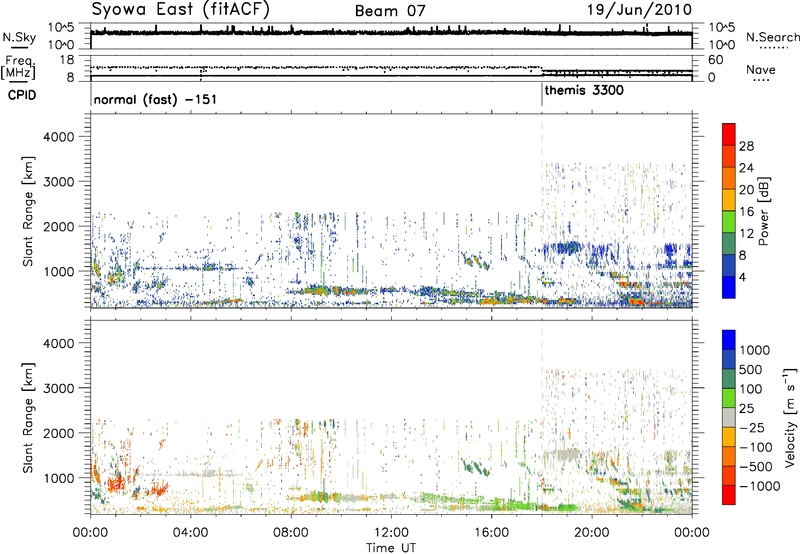The width and height of the screenshot is (800, 554).
Task: Click the 'themis 3300' CPID text
Action: click(x=584, y=91)
